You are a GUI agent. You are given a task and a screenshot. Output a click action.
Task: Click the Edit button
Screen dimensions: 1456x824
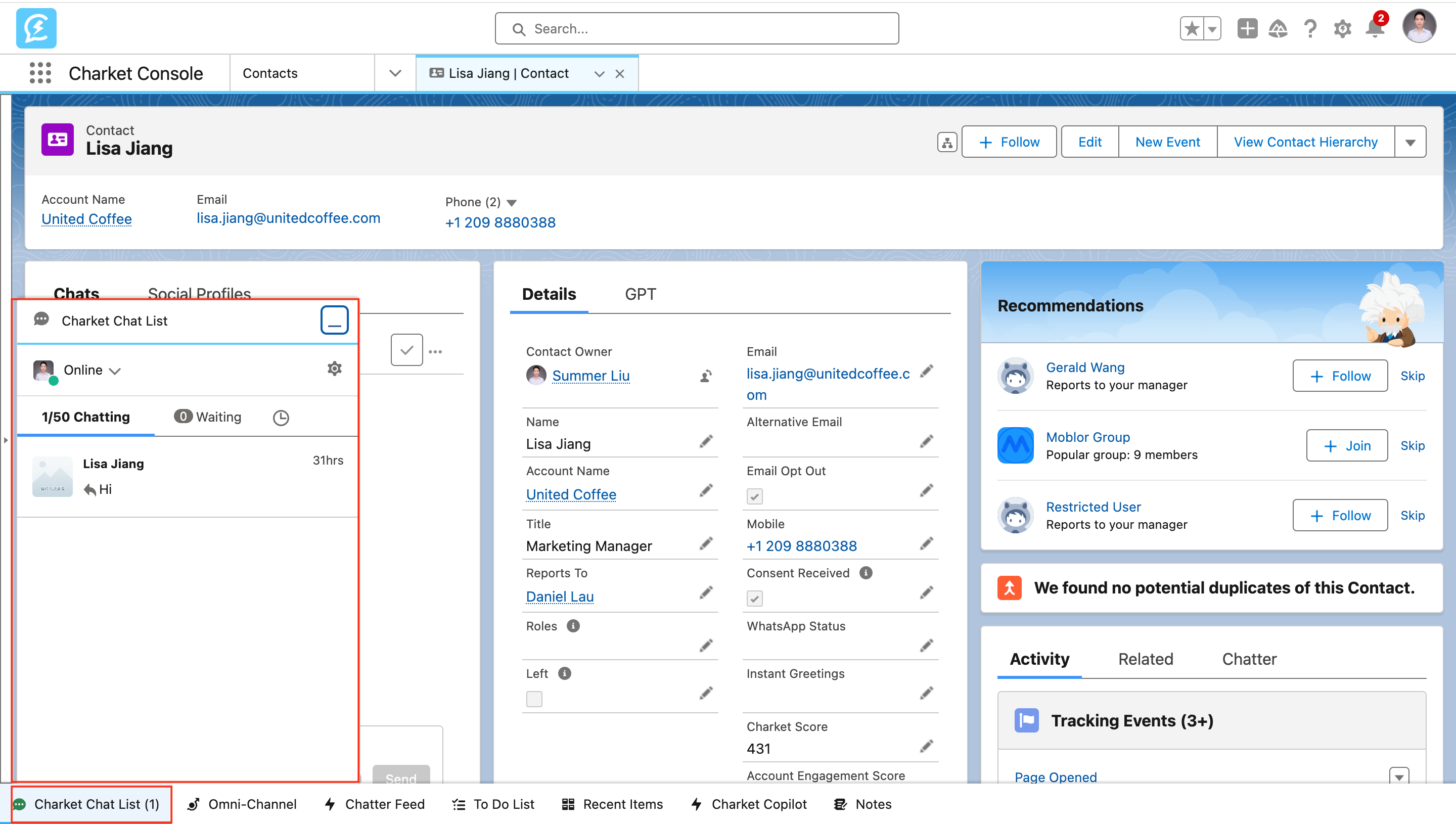[x=1089, y=142]
